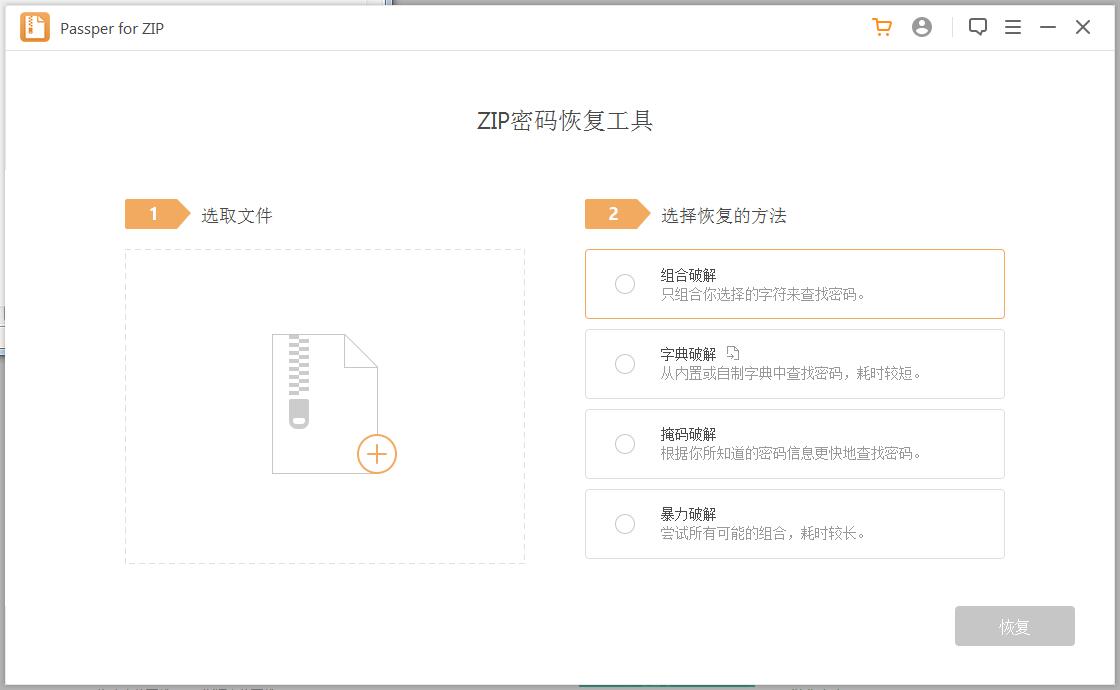
Task: Click the 尝试所有可能的组合 description text
Action: pyautogui.click(x=763, y=534)
